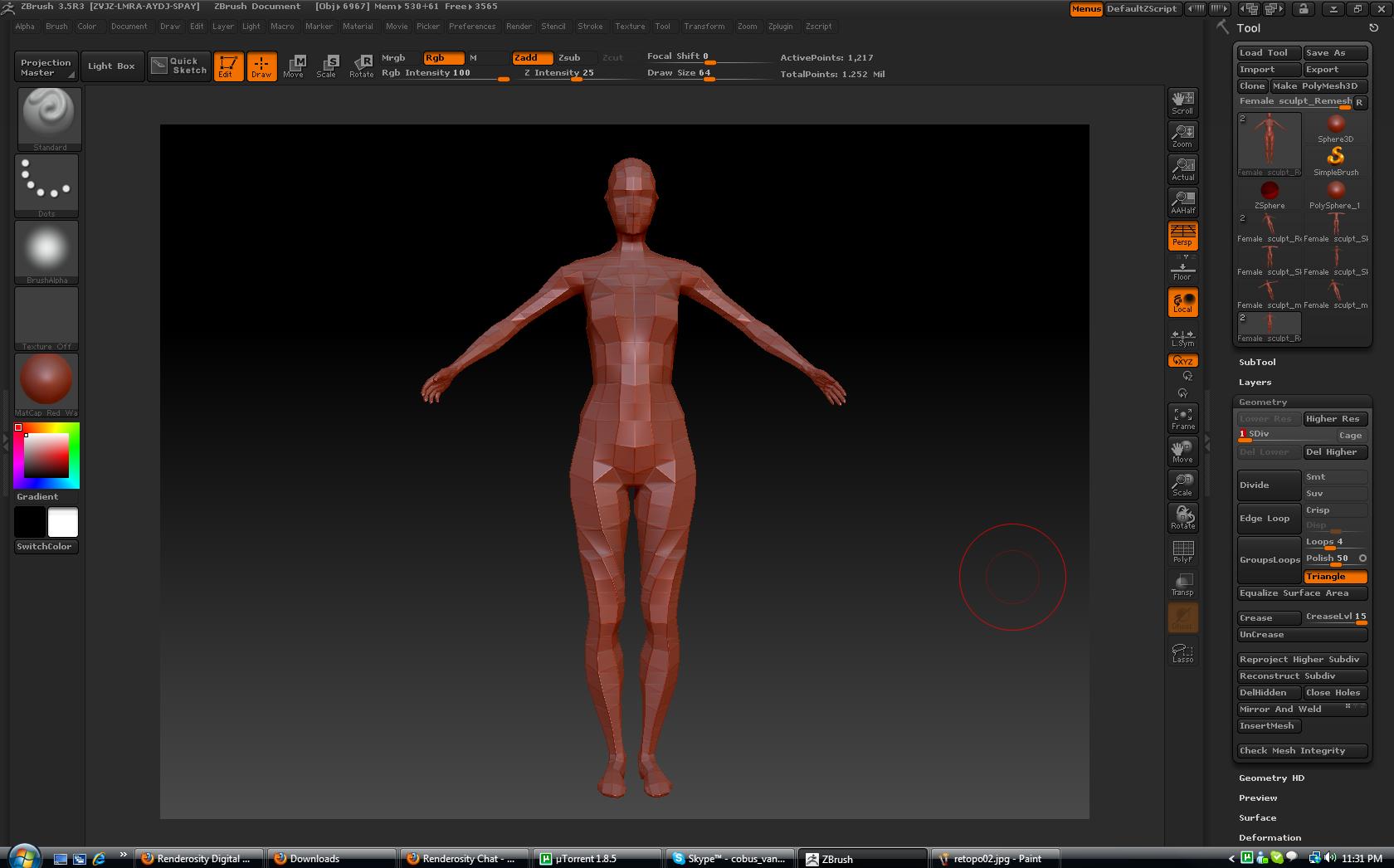Select the Sphere3D tool
The height and width of the screenshot is (868, 1394).
pos(1336,128)
